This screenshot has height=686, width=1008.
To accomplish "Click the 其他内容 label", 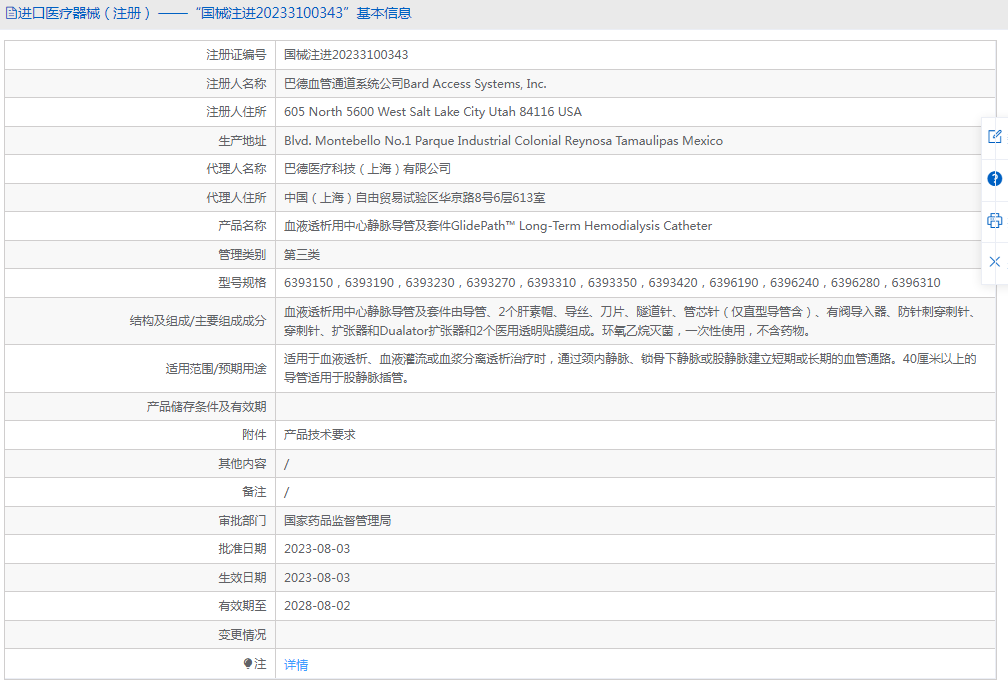I will [x=242, y=464].
